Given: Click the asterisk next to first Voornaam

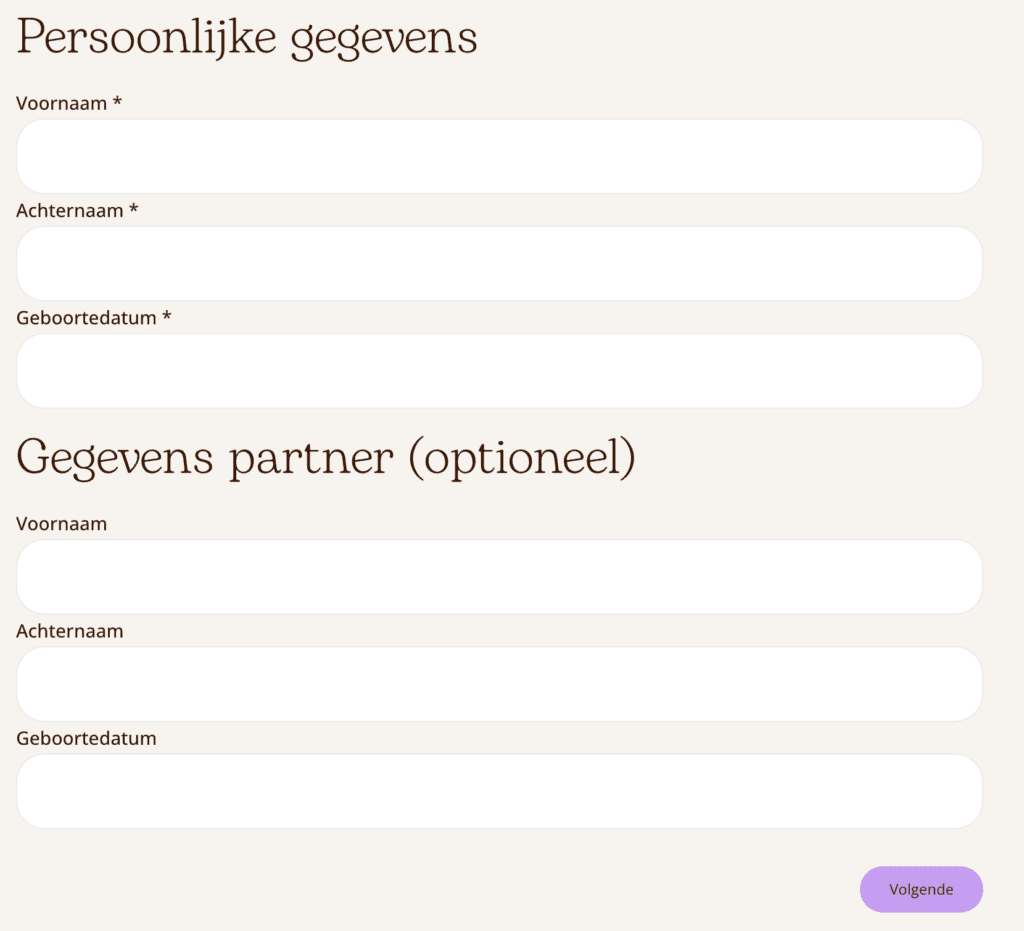Looking at the screenshot, I should [x=117, y=102].
